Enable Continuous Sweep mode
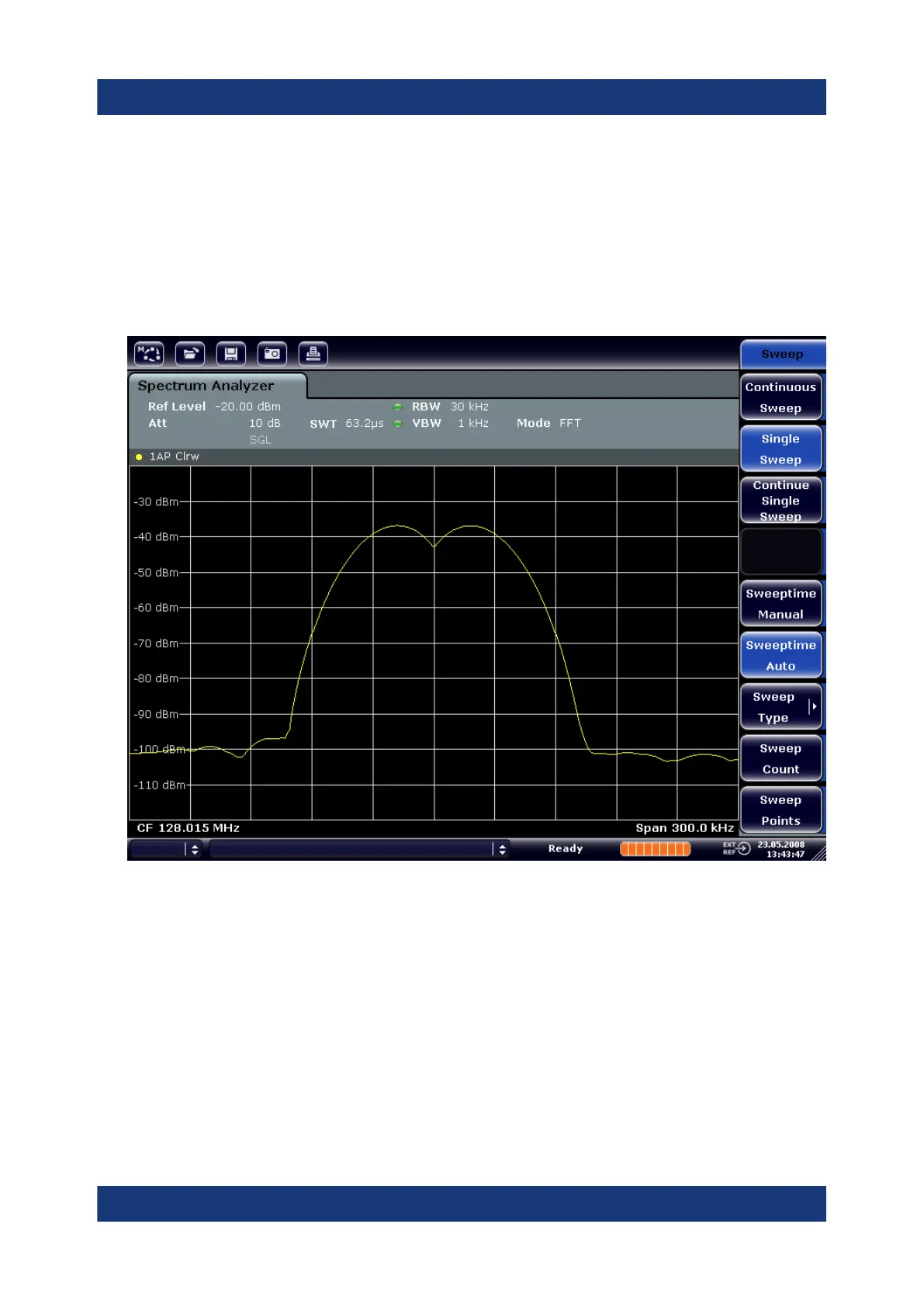 tap(780, 397)
